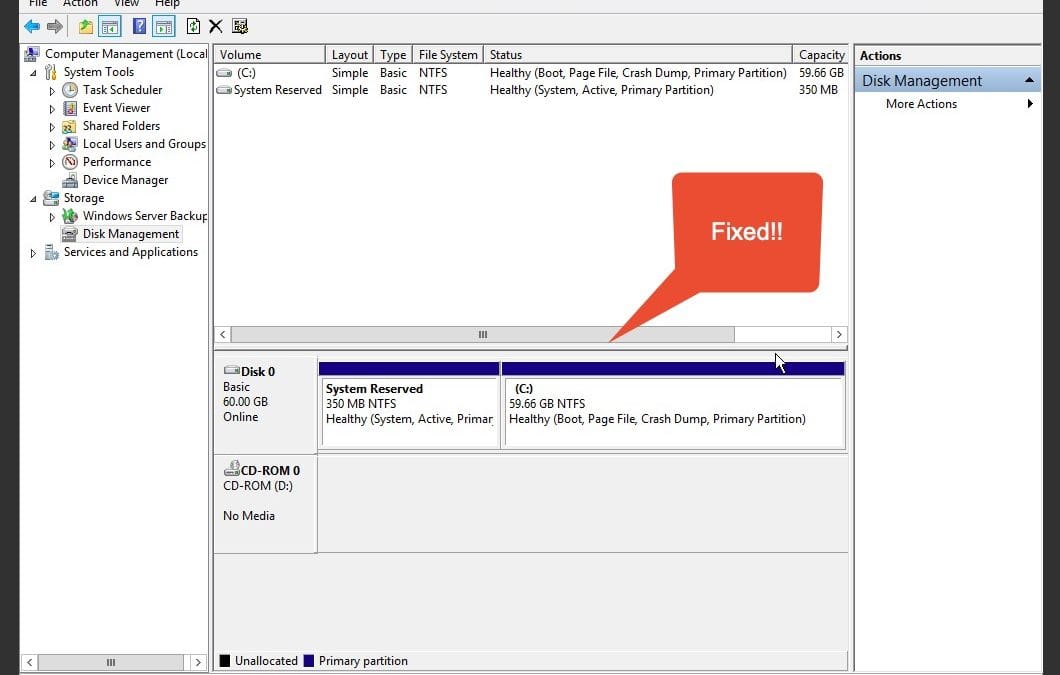Screen dimensions: 1060x675
Task: Expand Services and Applications in the sidebar
Action: pos(32,252)
